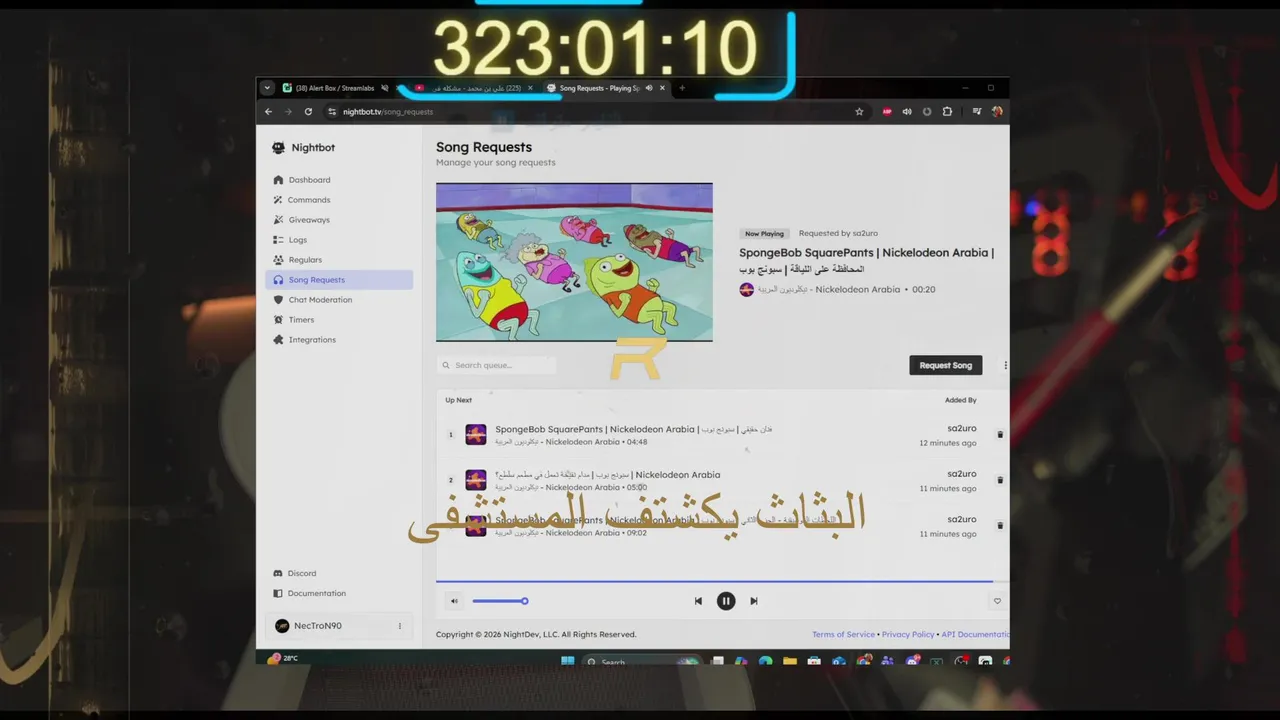Image resolution: width=1280 pixels, height=720 pixels.
Task: Favorite the current song with heart icon
Action: tap(997, 601)
